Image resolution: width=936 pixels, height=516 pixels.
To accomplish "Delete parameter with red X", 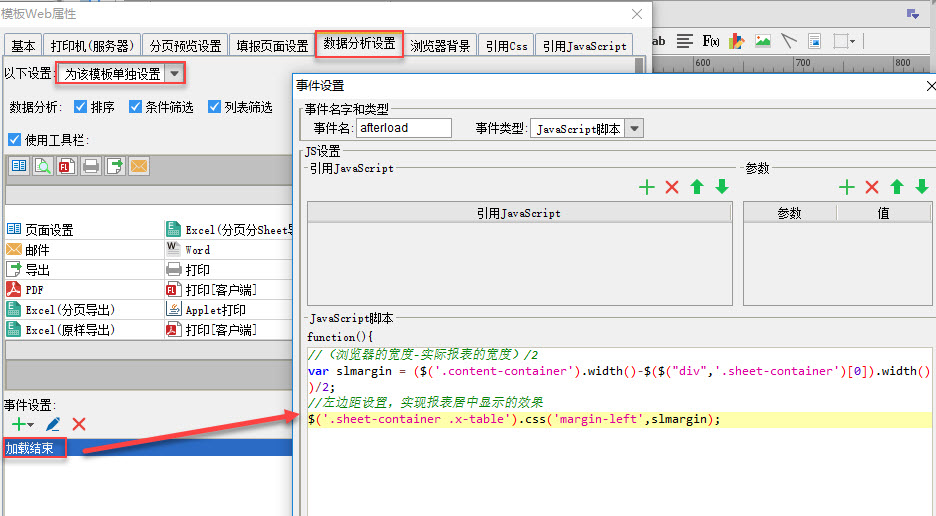I will click(872, 187).
